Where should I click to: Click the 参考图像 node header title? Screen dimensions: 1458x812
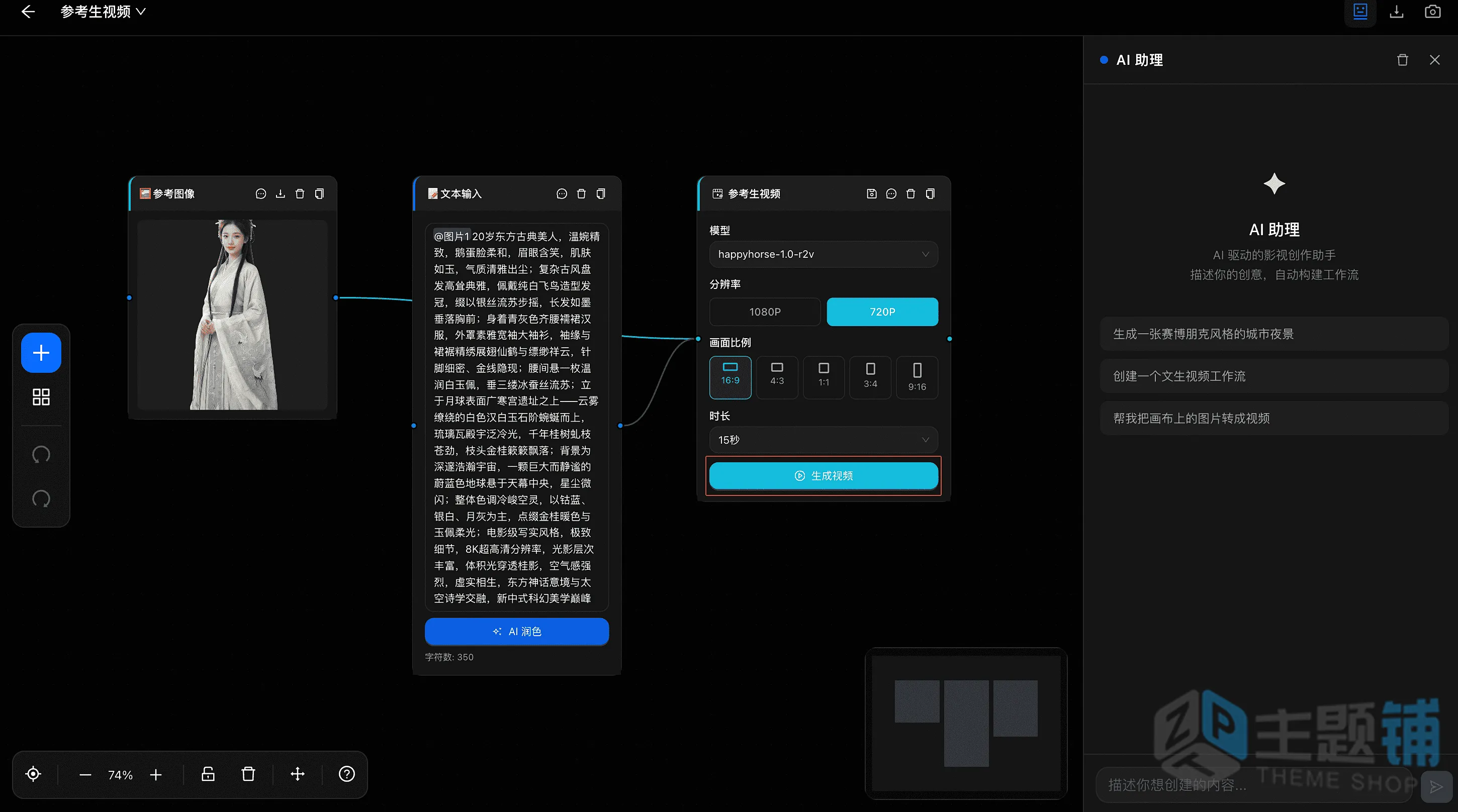[x=174, y=194]
